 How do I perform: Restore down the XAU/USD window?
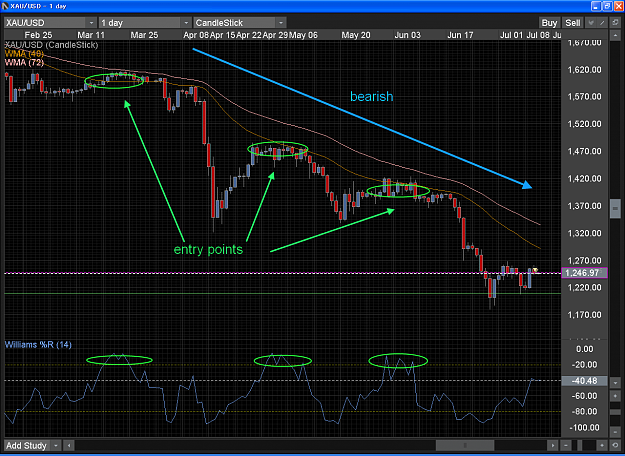(x=606, y=6)
